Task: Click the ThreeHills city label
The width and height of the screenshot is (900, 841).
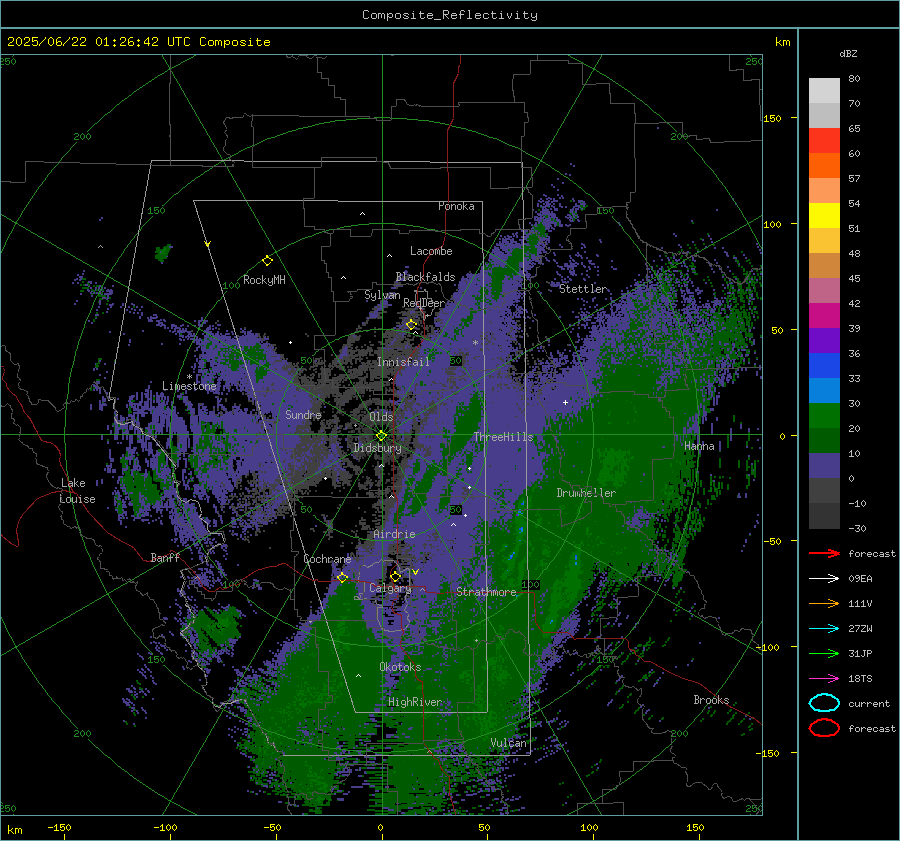Action: (x=503, y=437)
